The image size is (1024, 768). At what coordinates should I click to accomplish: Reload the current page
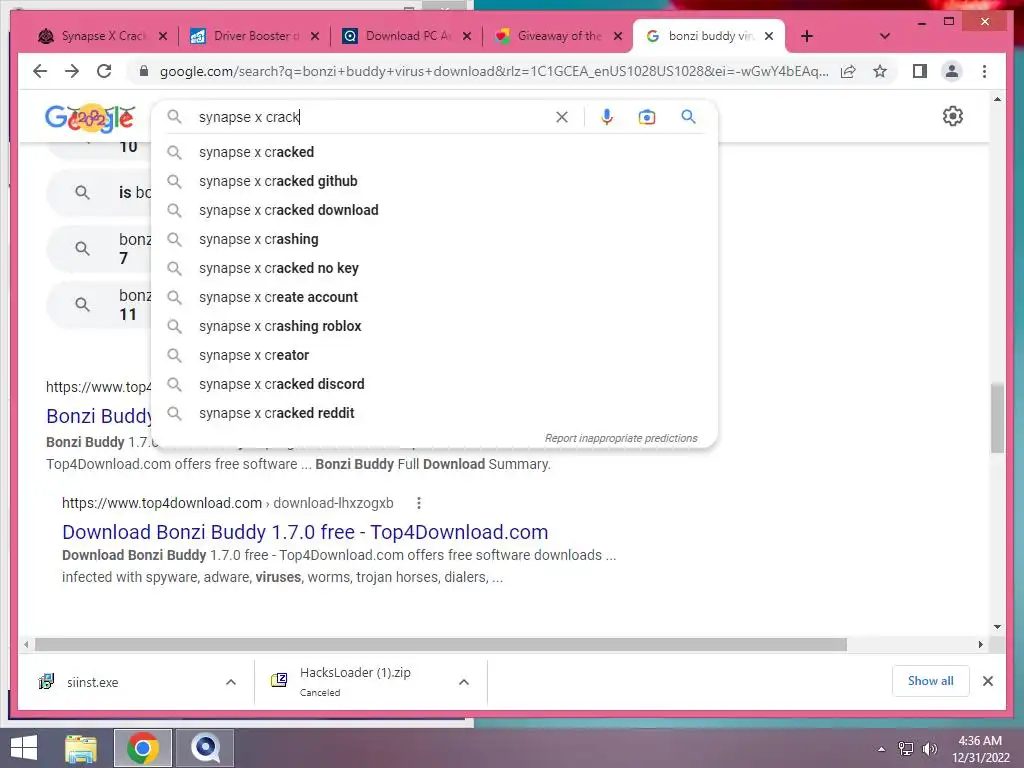pyautogui.click(x=104, y=71)
